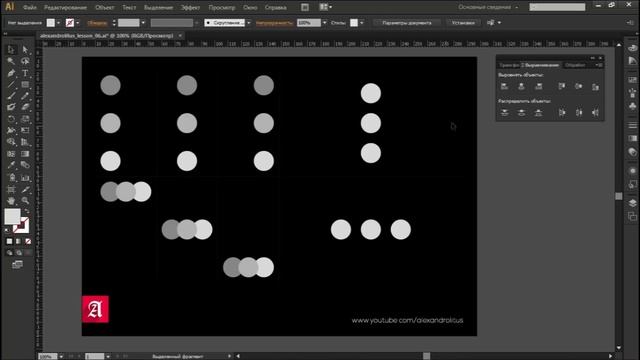Select the Type tool
The image size is (640, 360).
coord(25,73)
